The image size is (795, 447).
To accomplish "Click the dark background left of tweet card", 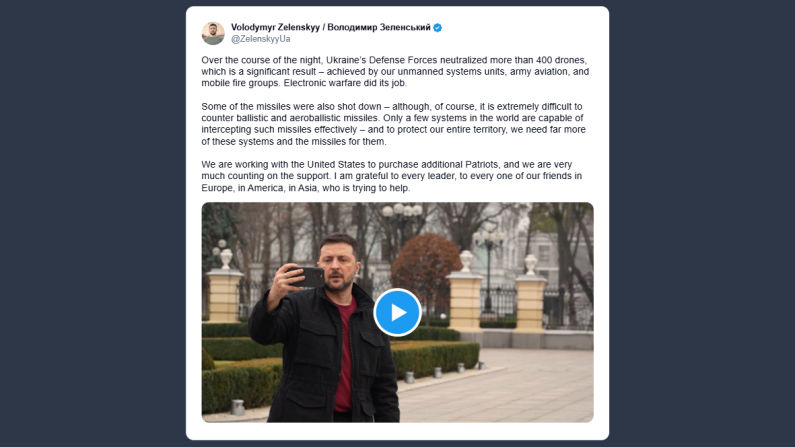I will point(93,223).
